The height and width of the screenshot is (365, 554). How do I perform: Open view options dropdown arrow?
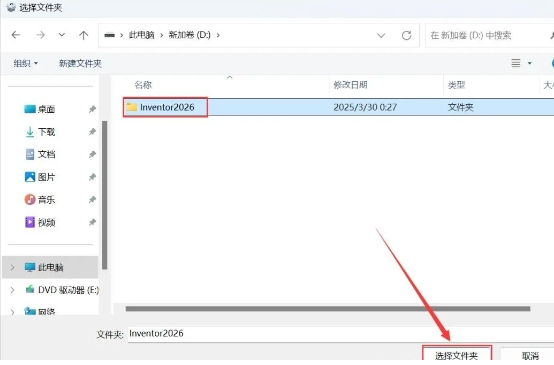(x=530, y=63)
